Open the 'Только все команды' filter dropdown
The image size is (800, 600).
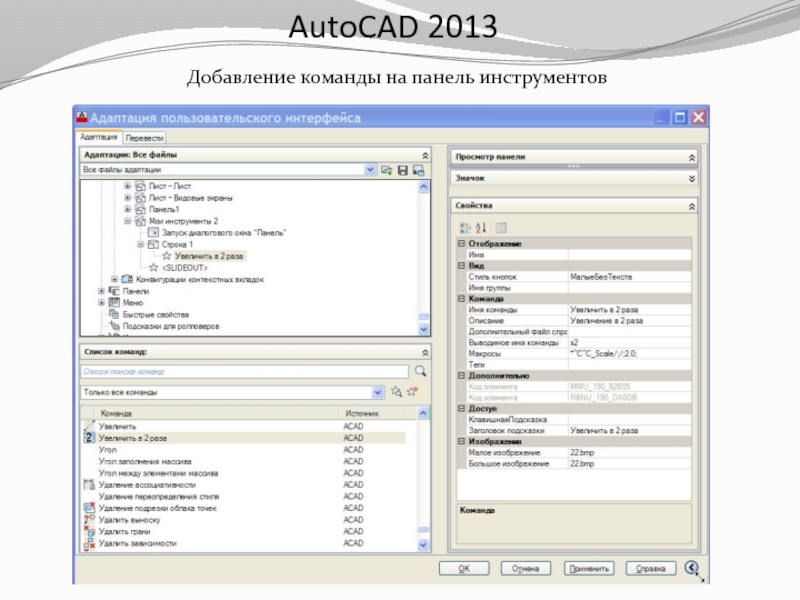[379, 392]
